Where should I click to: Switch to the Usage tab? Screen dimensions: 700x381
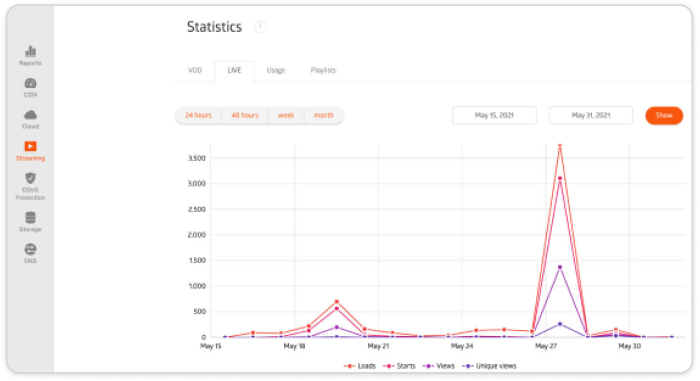pyautogui.click(x=276, y=71)
